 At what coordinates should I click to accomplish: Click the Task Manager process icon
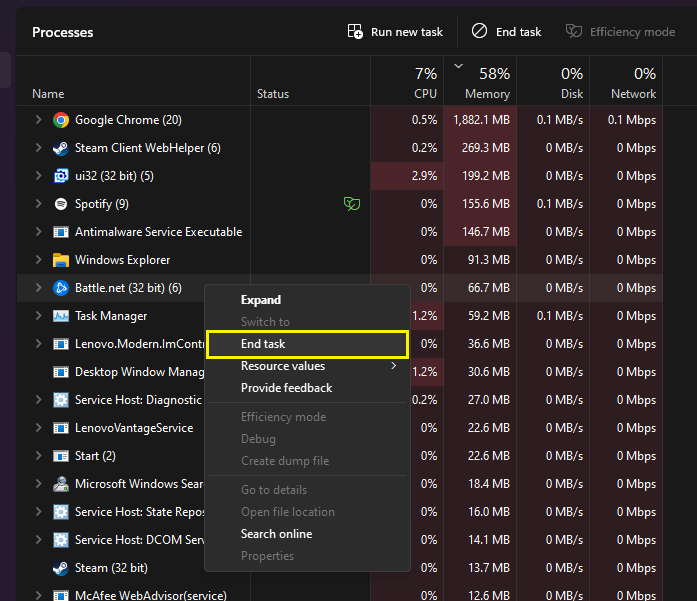click(61, 316)
